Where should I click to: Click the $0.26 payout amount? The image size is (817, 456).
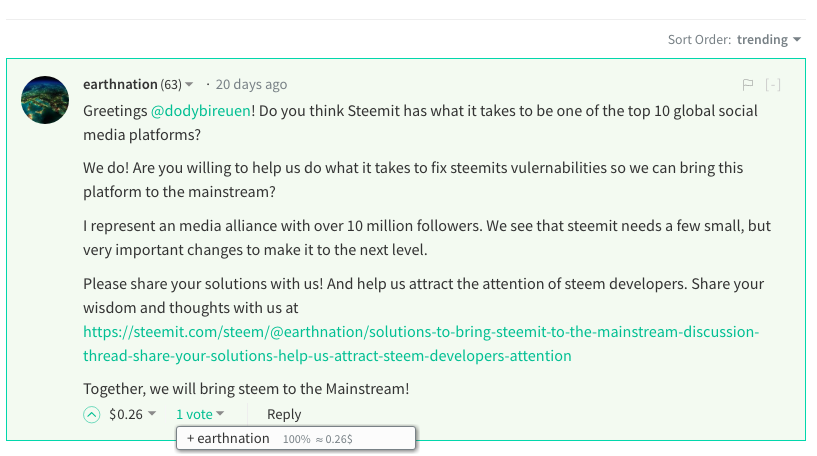coord(126,414)
